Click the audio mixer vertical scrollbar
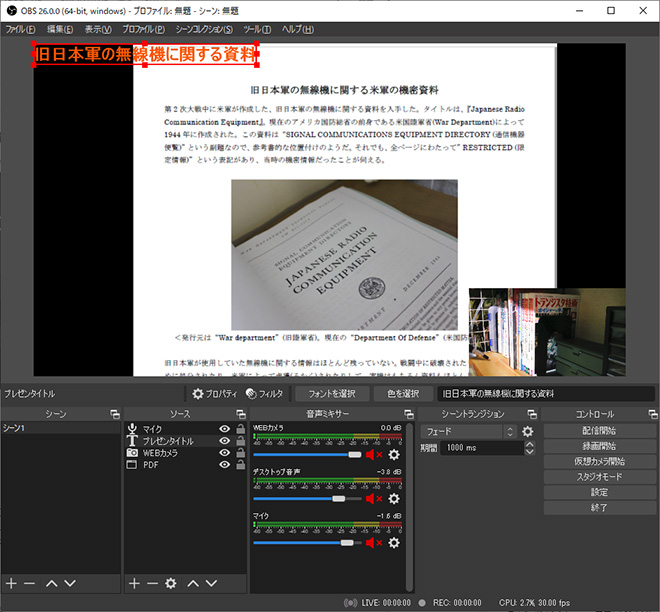 coord(410,507)
